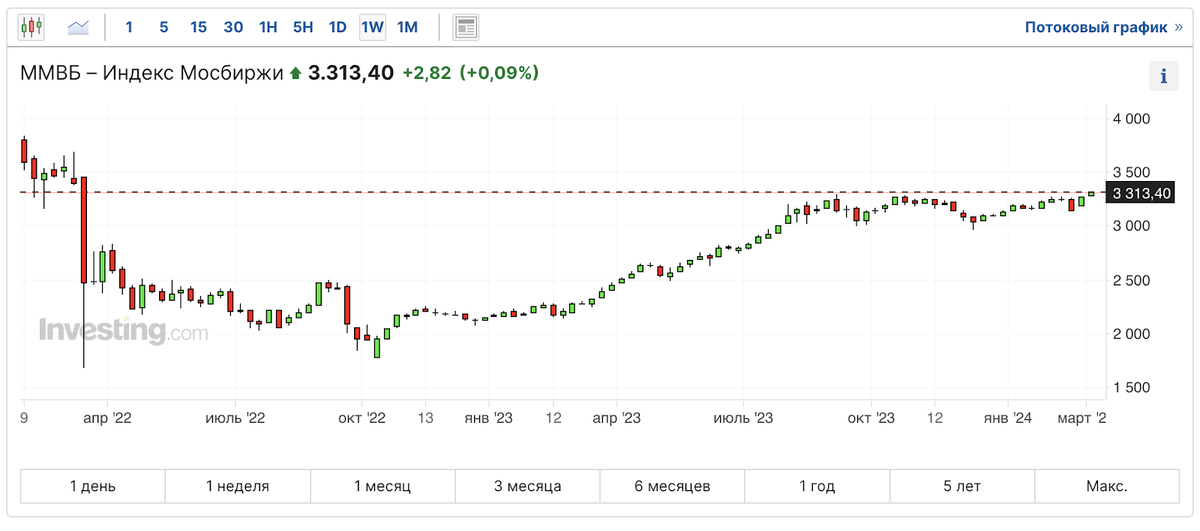This screenshot has height=531, width=1200.
Task: Choose the "5 лет" range tab
Action: [x=962, y=486]
